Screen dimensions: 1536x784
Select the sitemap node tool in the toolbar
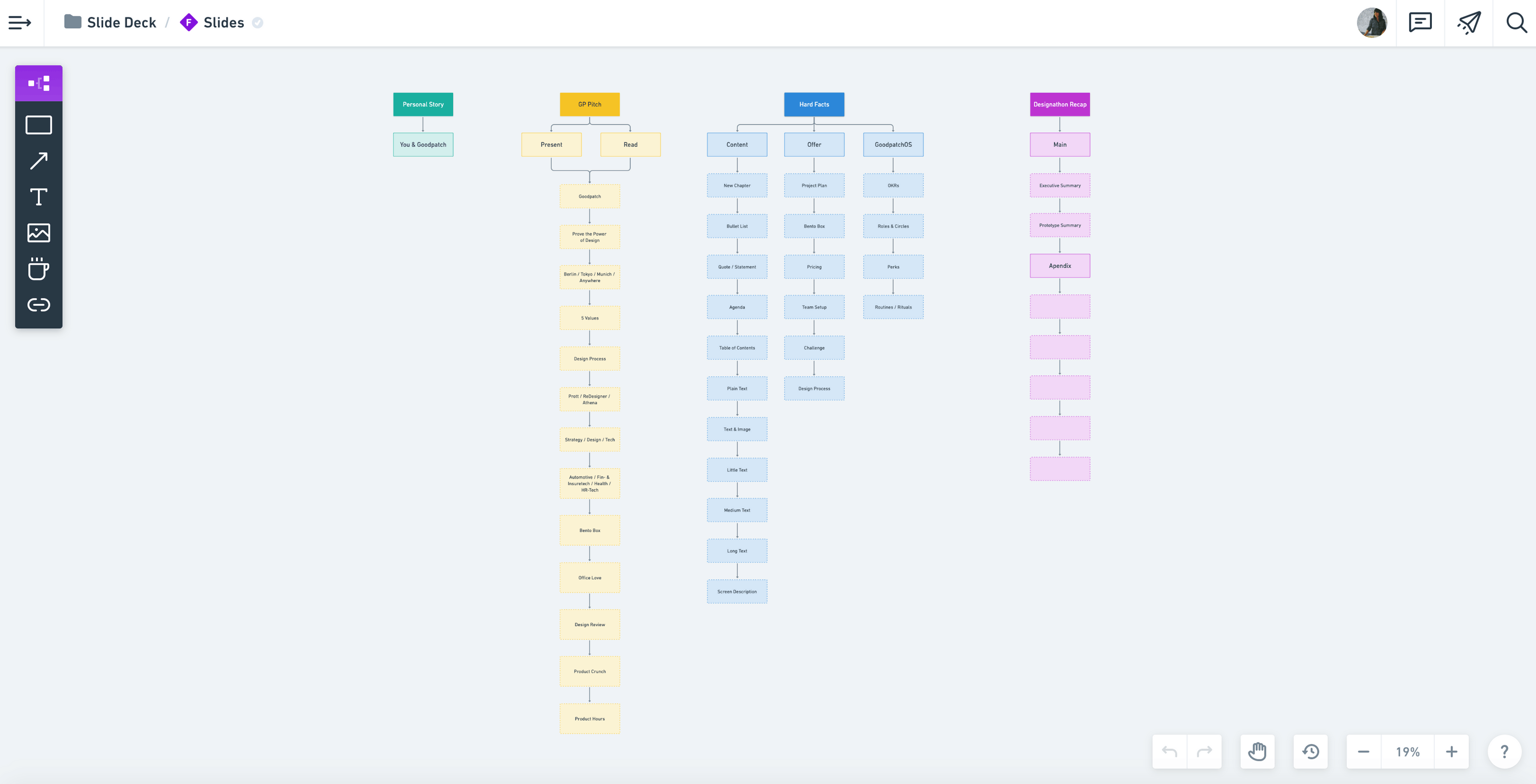tap(38, 83)
